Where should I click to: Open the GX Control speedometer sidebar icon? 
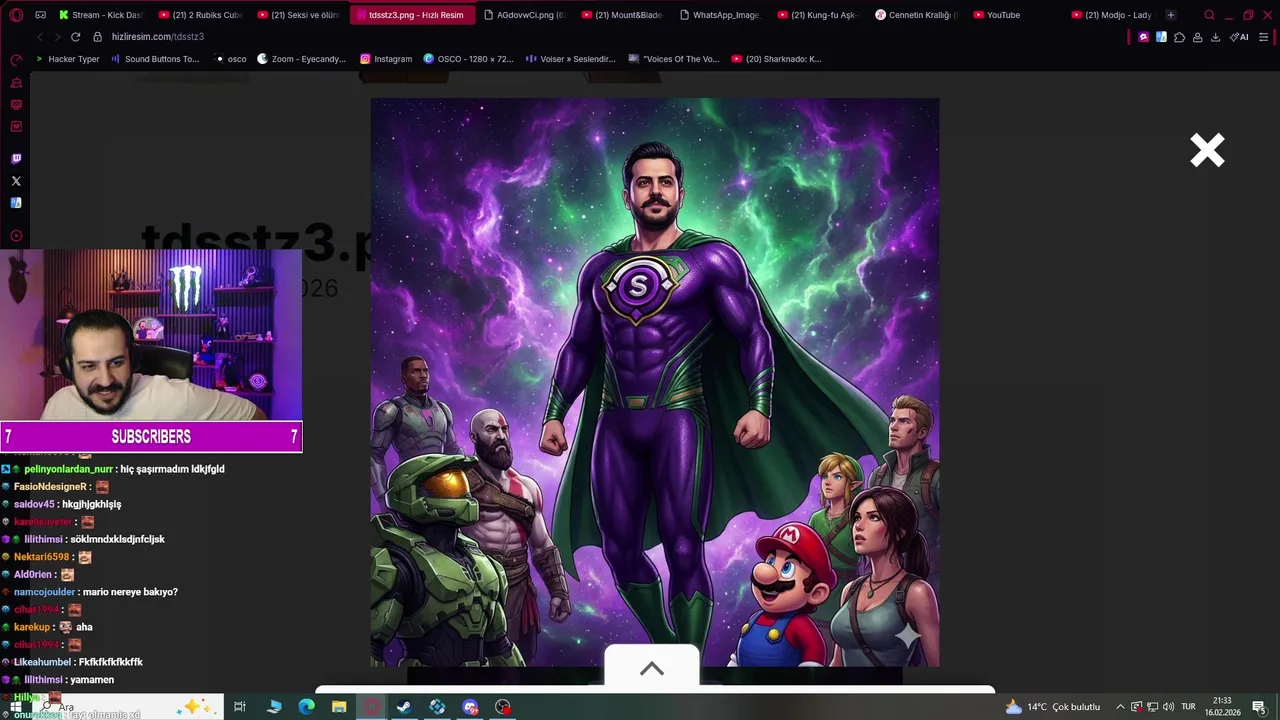click(x=16, y=60)
